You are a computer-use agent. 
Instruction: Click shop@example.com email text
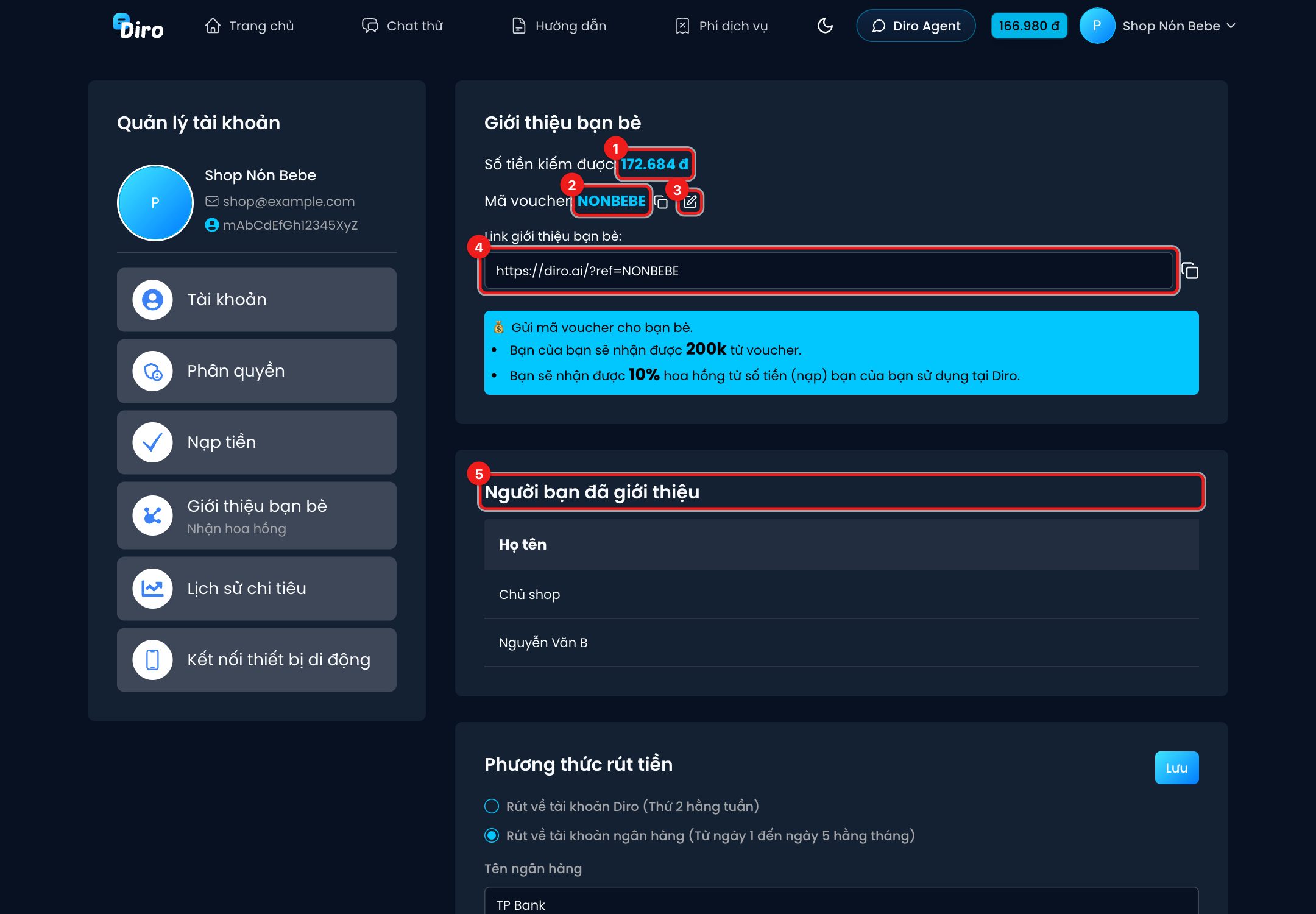coord(289,202)
